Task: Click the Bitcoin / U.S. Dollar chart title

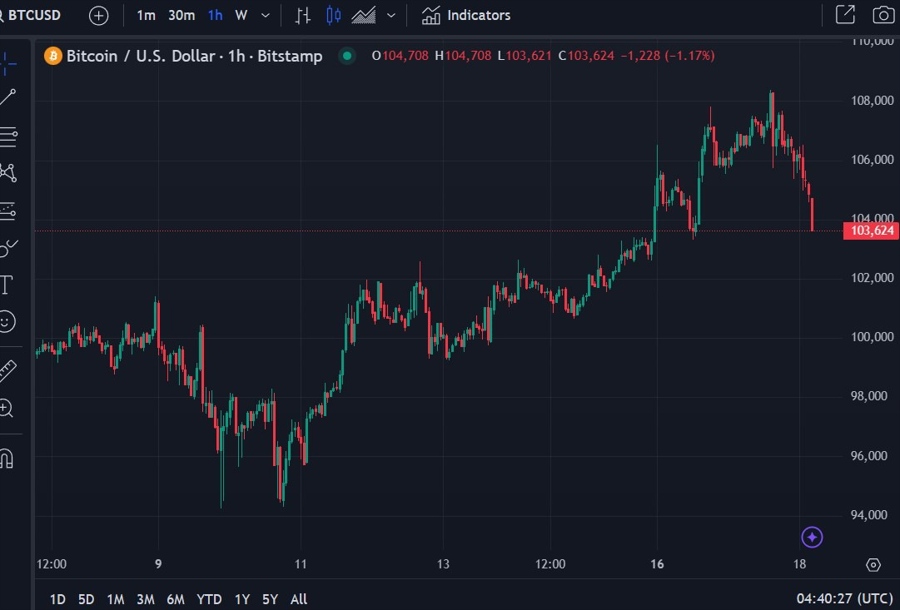Action: point(194,56)
